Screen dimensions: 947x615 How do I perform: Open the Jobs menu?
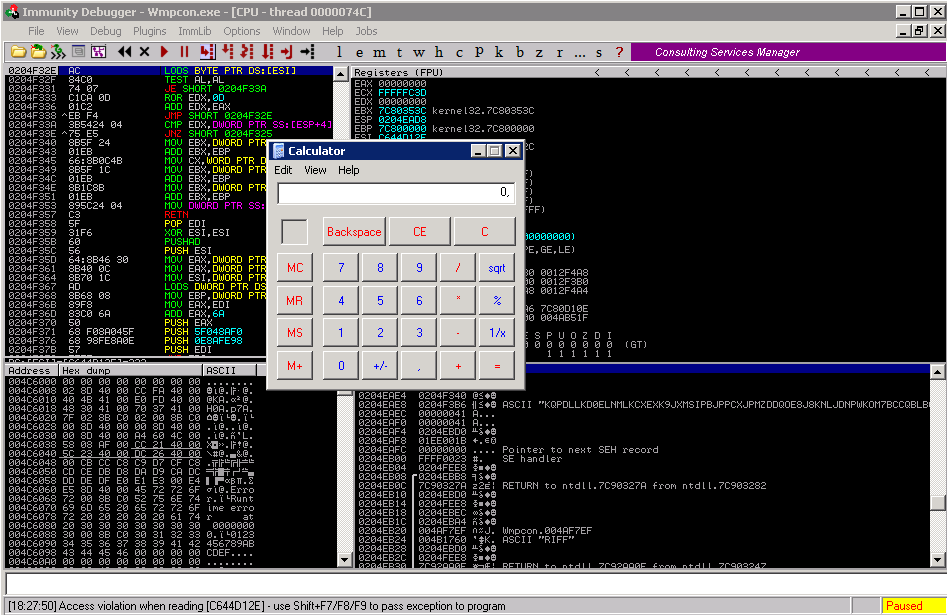[x=366, y=31]
